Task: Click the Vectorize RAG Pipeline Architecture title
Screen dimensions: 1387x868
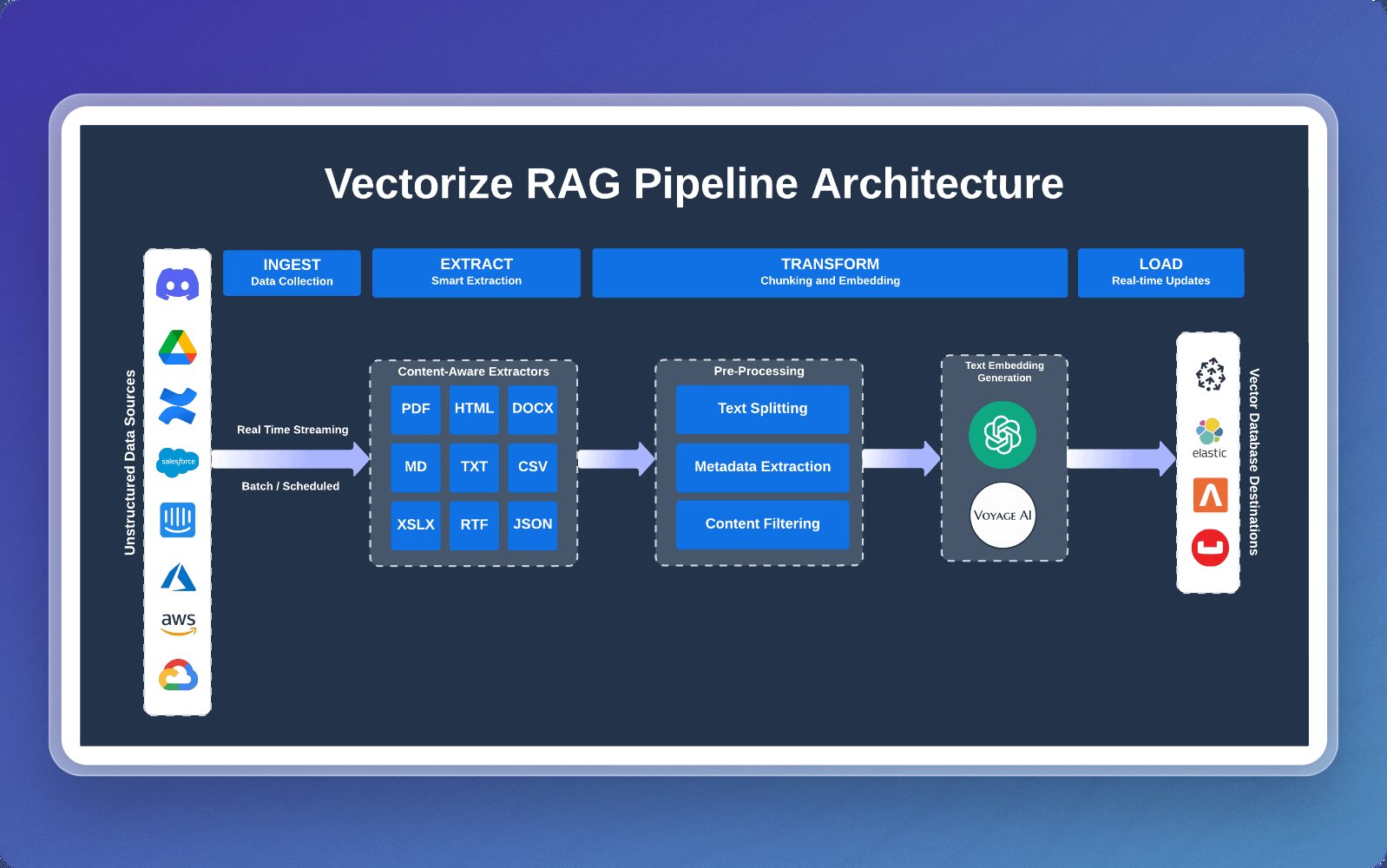Action: (693, 184)
